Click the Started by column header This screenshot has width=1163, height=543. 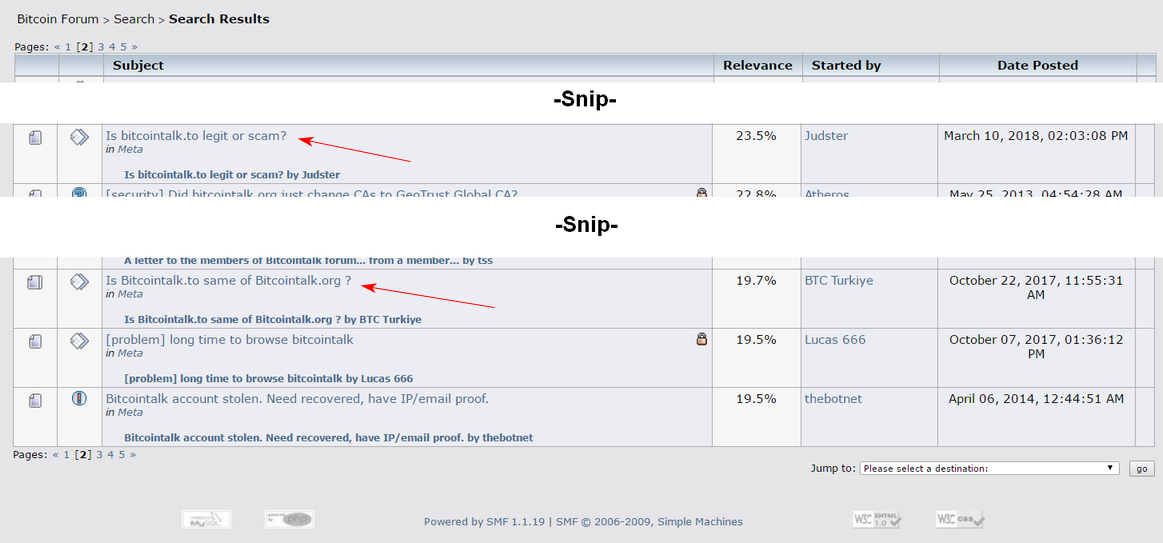(846, 65)
